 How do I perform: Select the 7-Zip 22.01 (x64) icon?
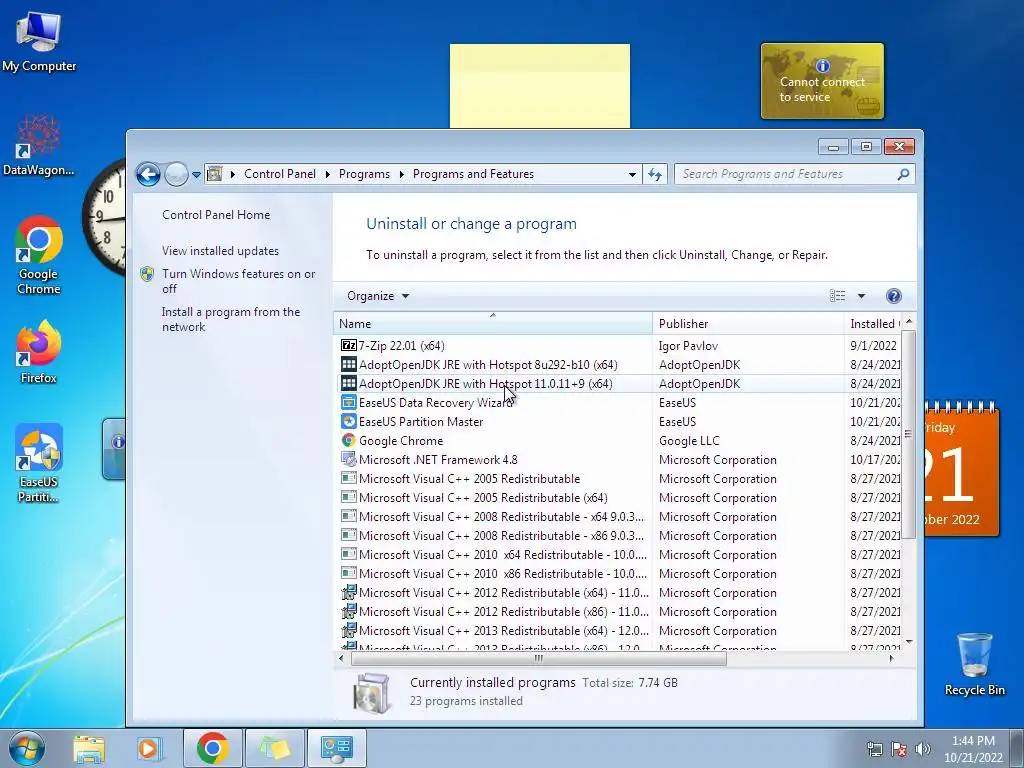click(x=349, y=345)
